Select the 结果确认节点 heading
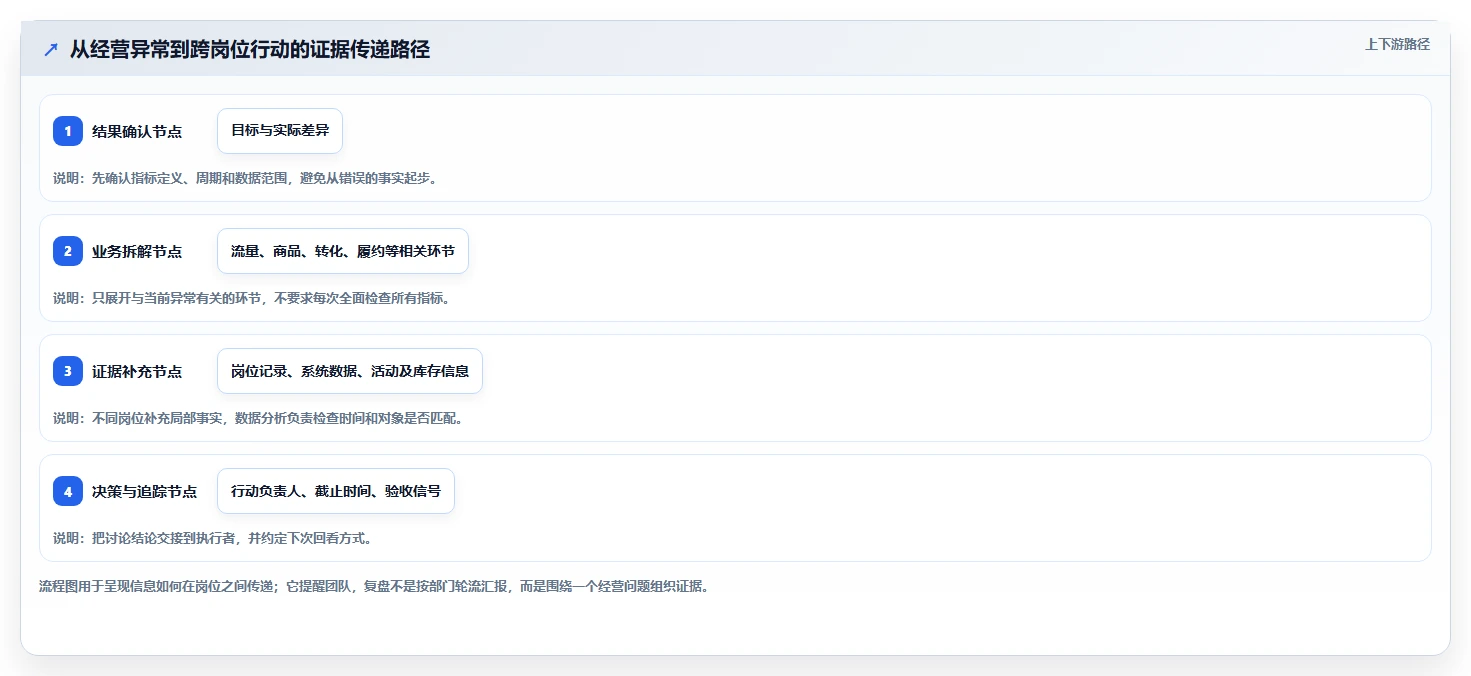Image resolution: width=1471 pixels, height=676 pixels. 137,131
